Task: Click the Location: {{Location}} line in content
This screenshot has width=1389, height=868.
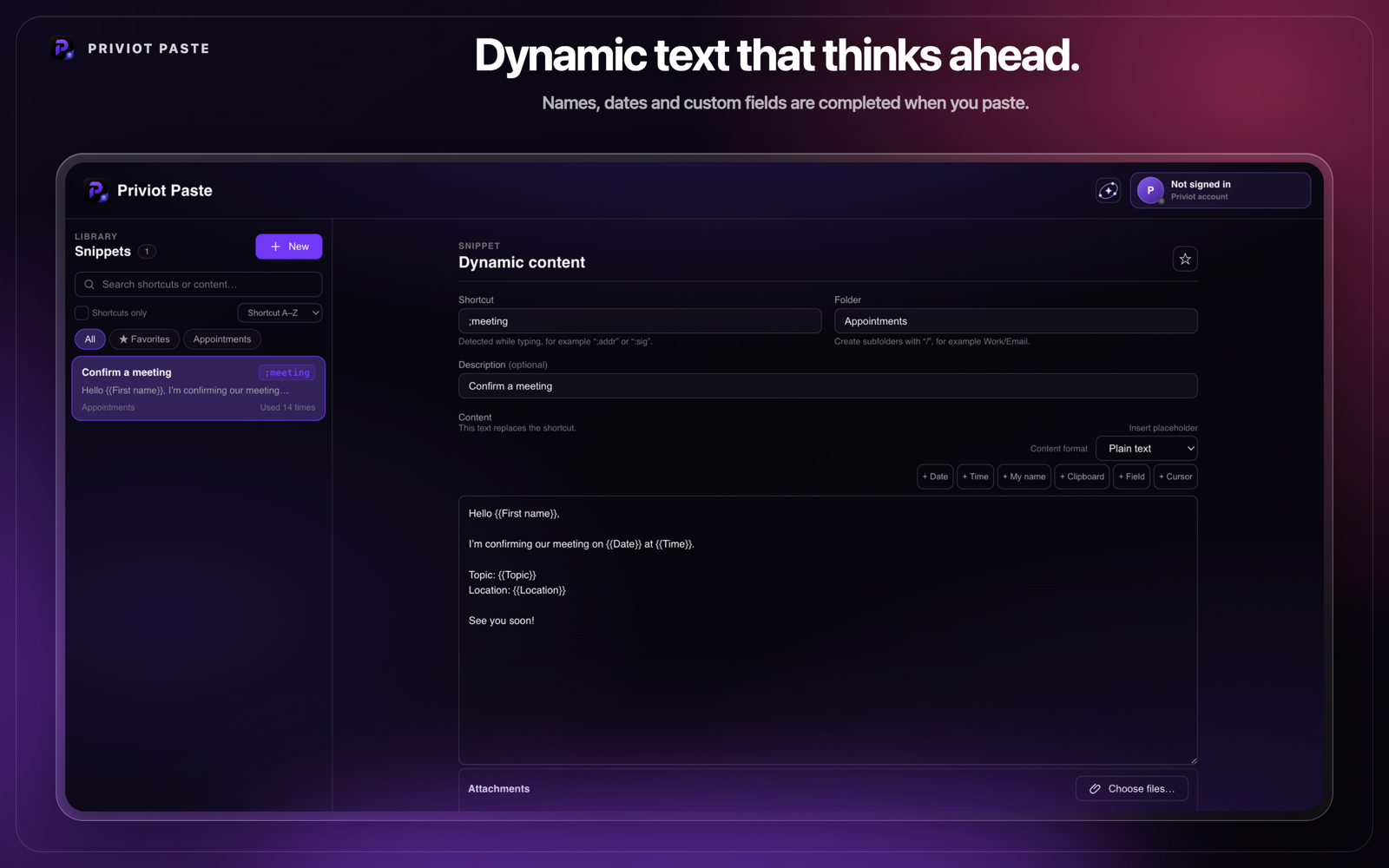Action: [x=517, y=590]
